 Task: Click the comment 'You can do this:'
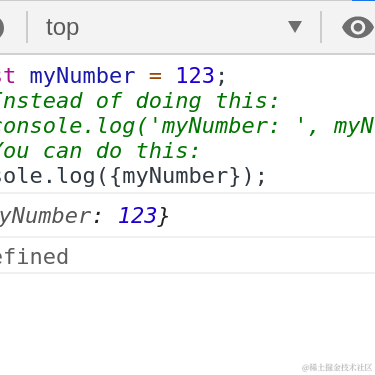click(99, 151)
